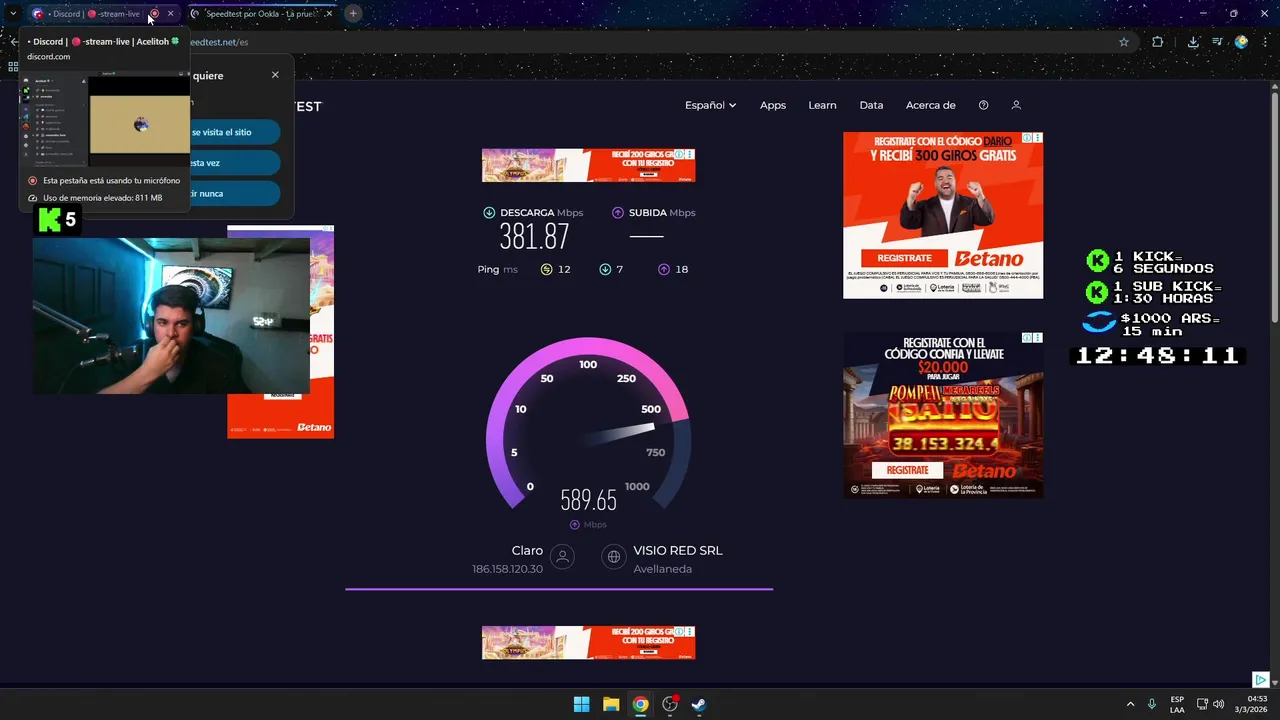This screenshot has height=720, width=1280.
Task: Click the top banner ad above results
Action: 588,165
